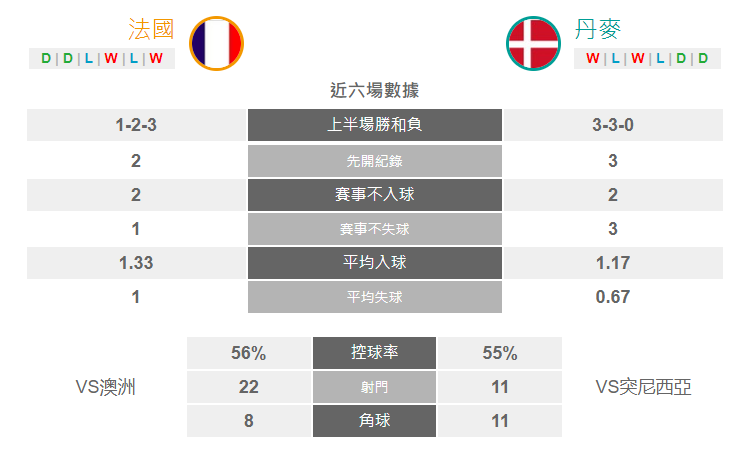Click Denmark's 3-3-0 first-half record
The image size is (747, 454).
pyautogui.click(x=613, y=125)
